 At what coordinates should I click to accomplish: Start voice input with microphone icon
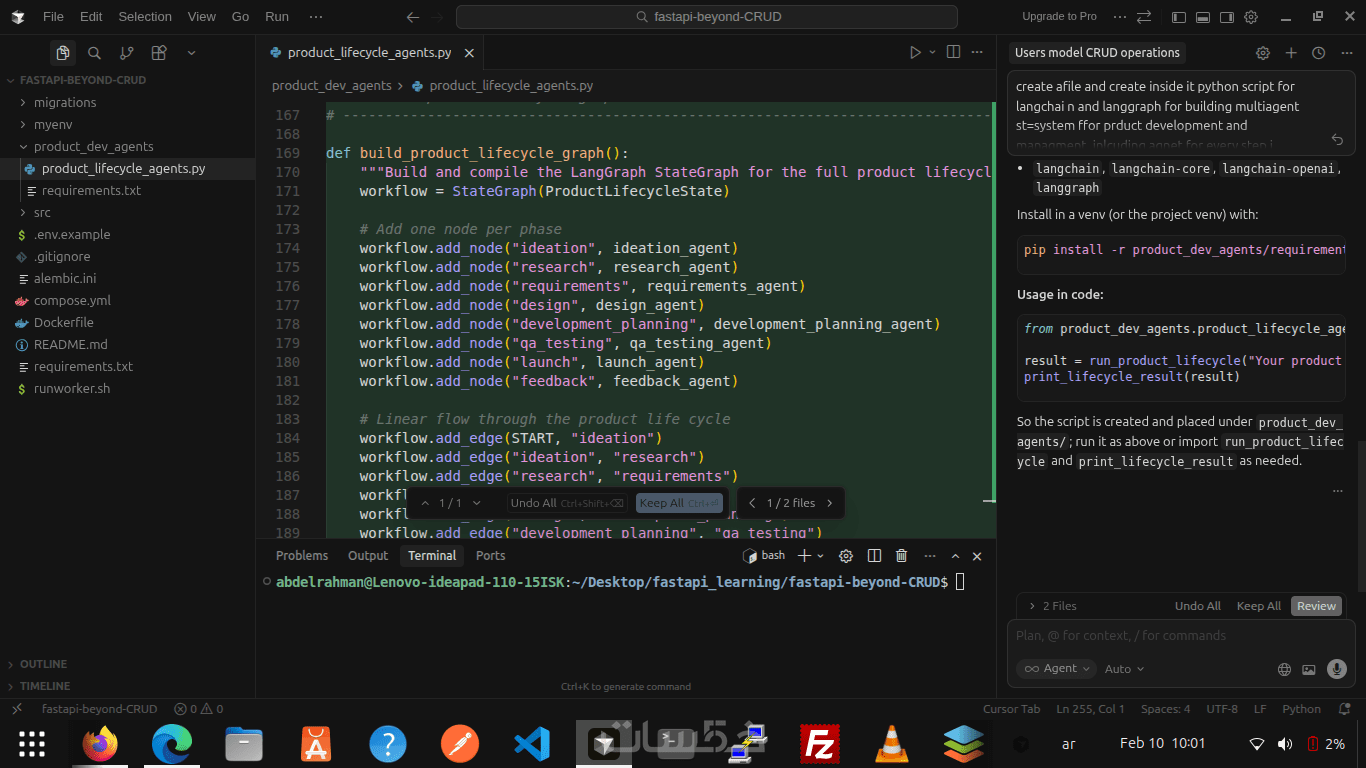pyautogui.click(x=1336, y=669)
